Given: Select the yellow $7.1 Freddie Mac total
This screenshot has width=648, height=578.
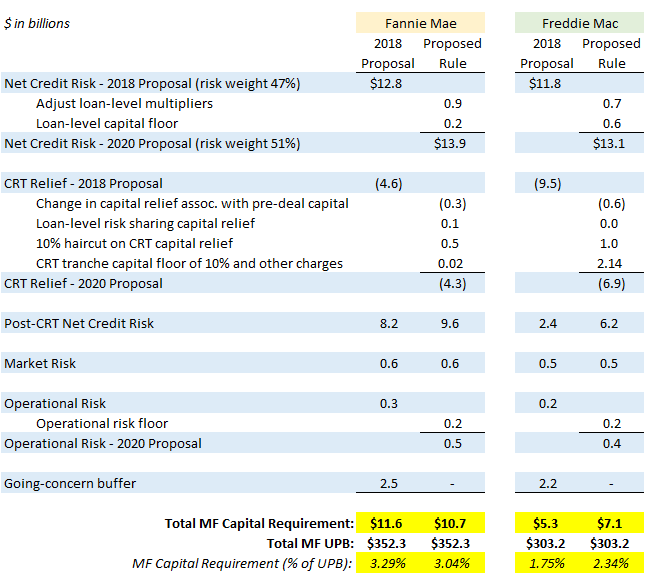Looking at the screenshot, I should tap(610, 523).
